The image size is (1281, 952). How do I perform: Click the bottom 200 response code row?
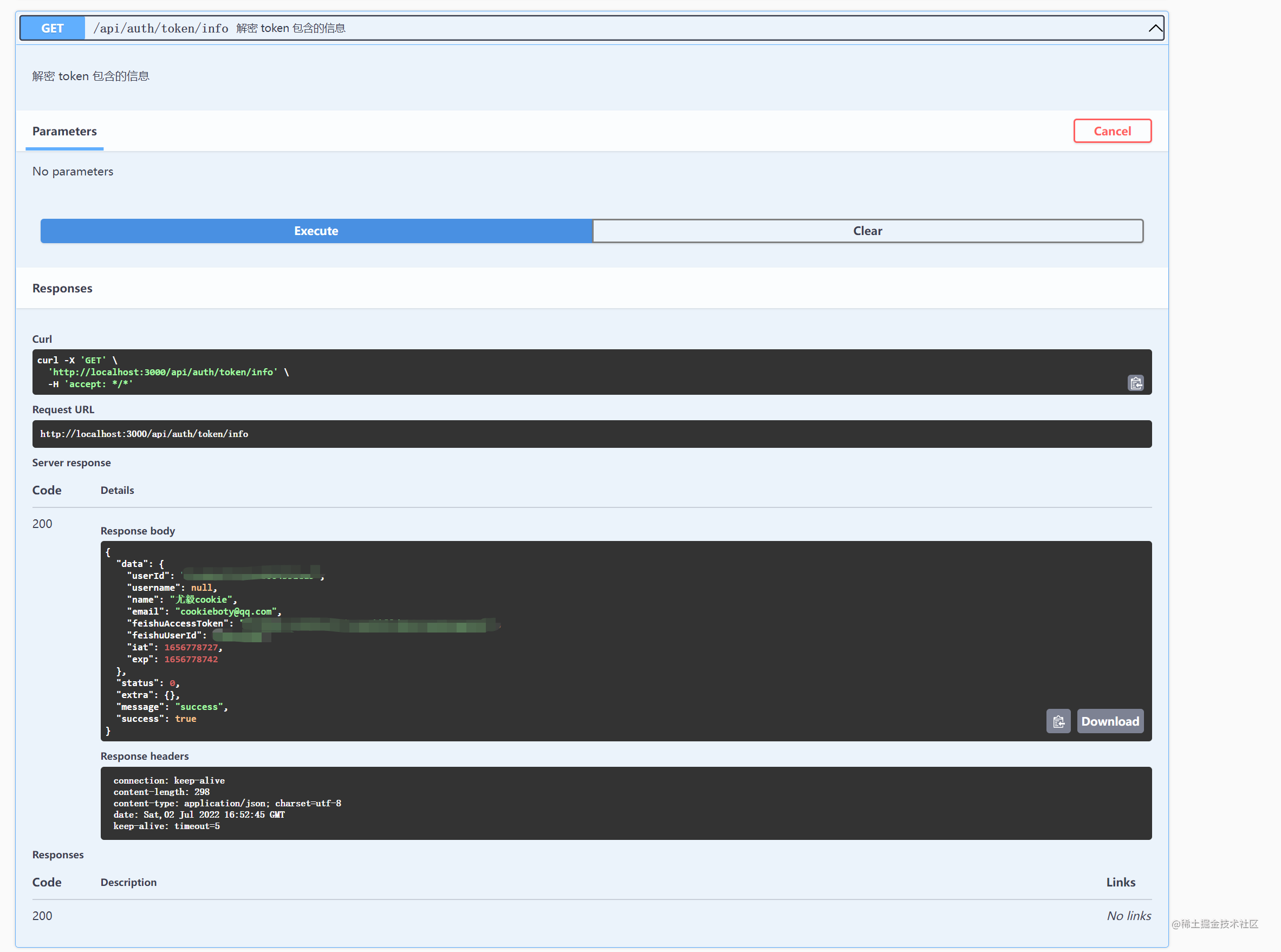[x=42, y=916]
